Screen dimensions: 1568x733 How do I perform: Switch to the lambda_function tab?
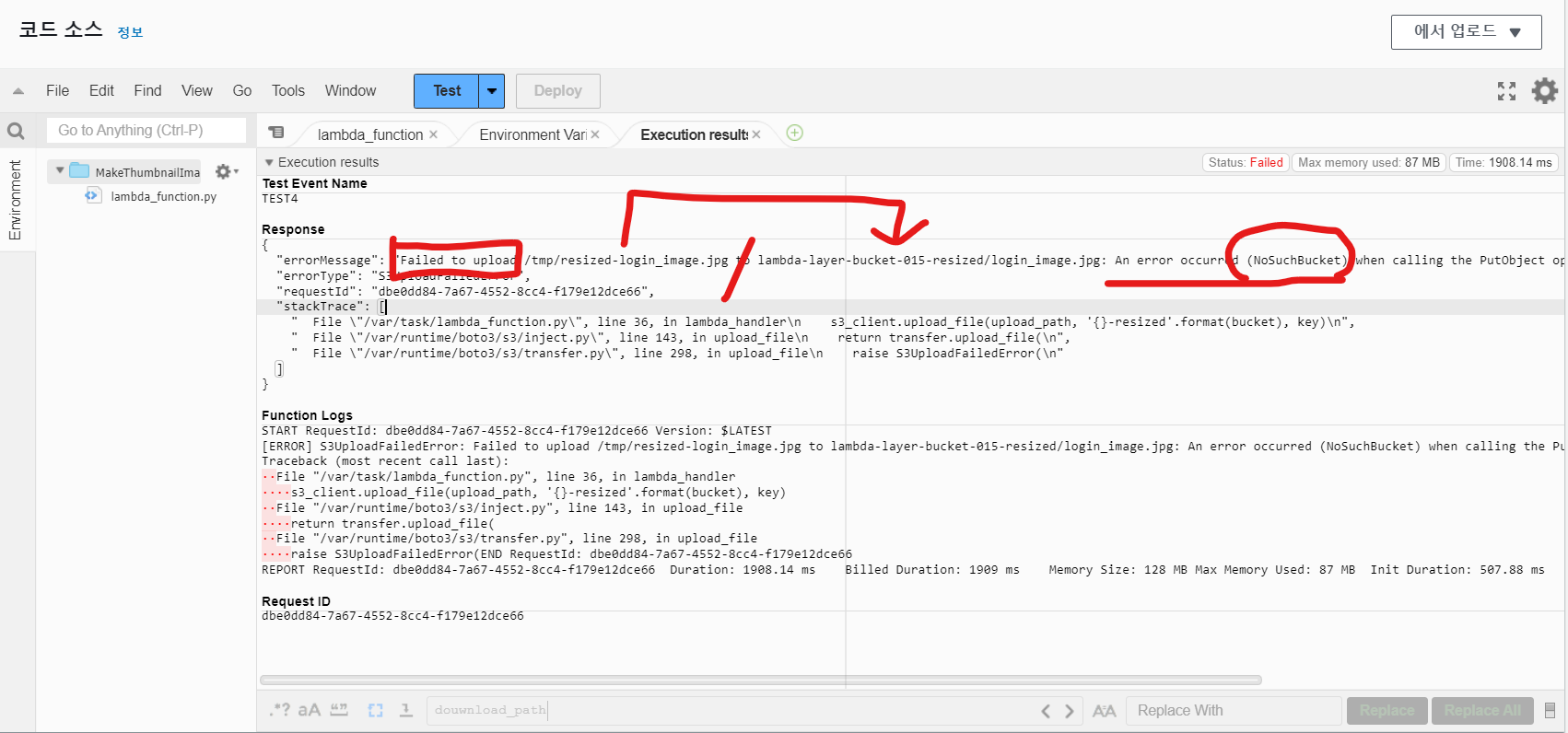coord(370,134)
